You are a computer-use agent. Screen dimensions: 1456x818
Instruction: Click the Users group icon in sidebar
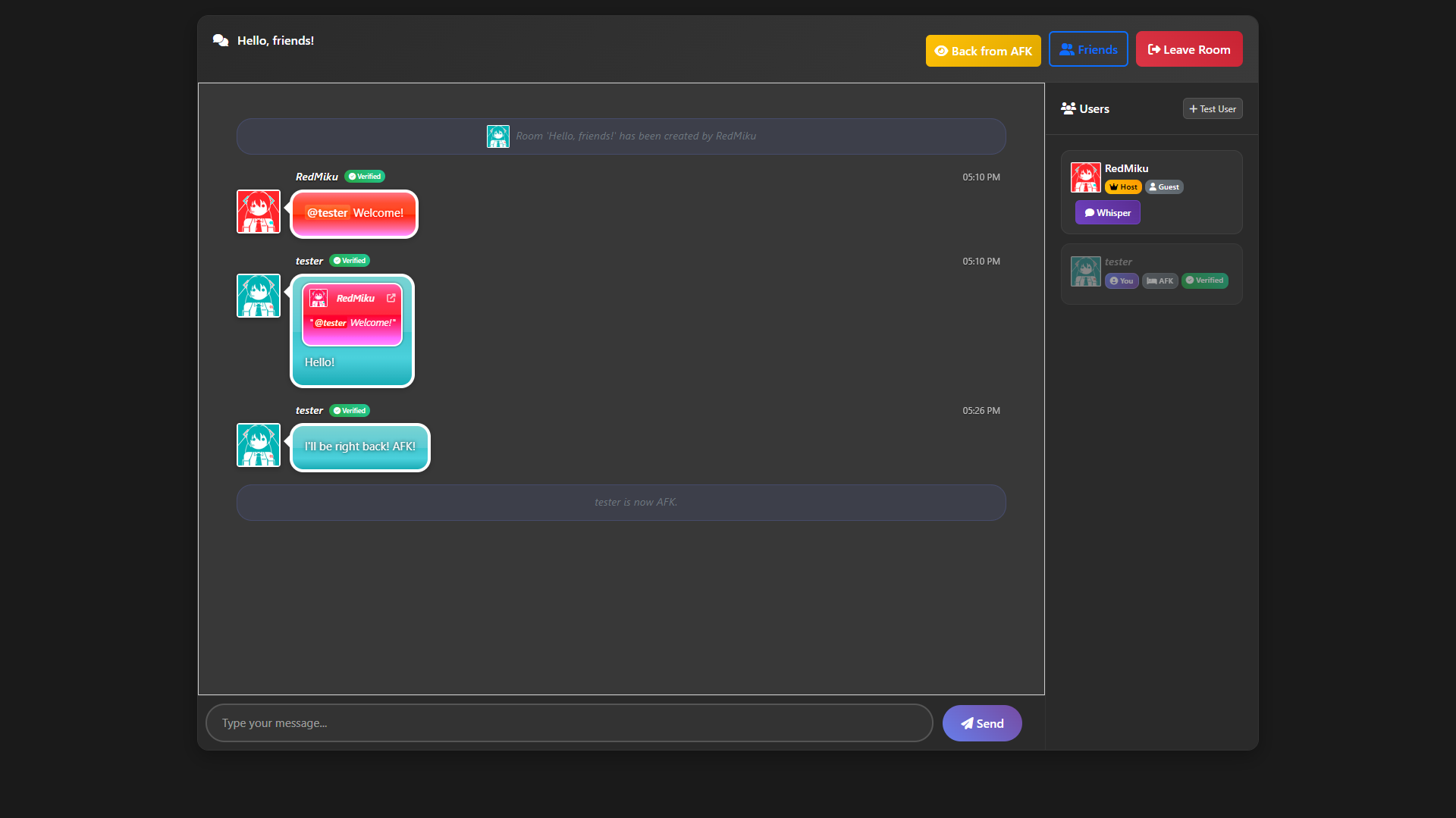(1068, 108)
